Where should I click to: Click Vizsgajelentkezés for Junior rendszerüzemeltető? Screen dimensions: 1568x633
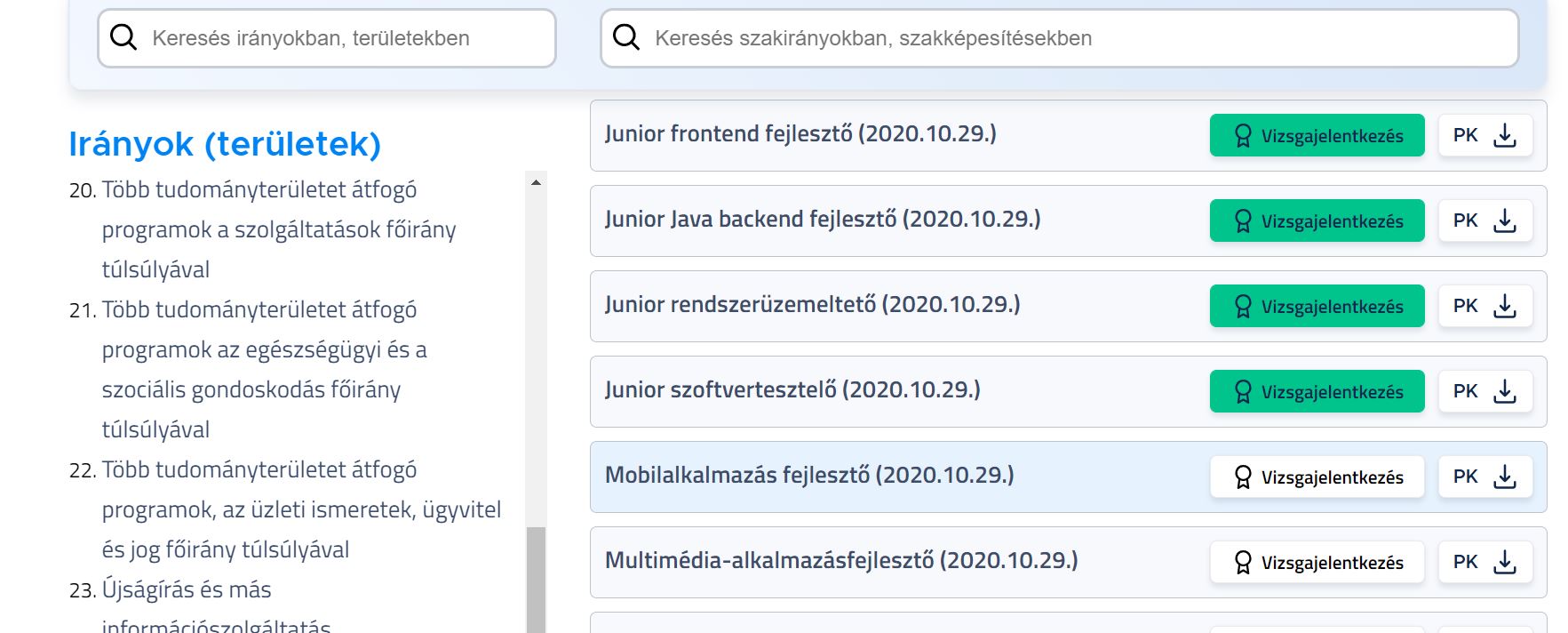point(1317,306)
